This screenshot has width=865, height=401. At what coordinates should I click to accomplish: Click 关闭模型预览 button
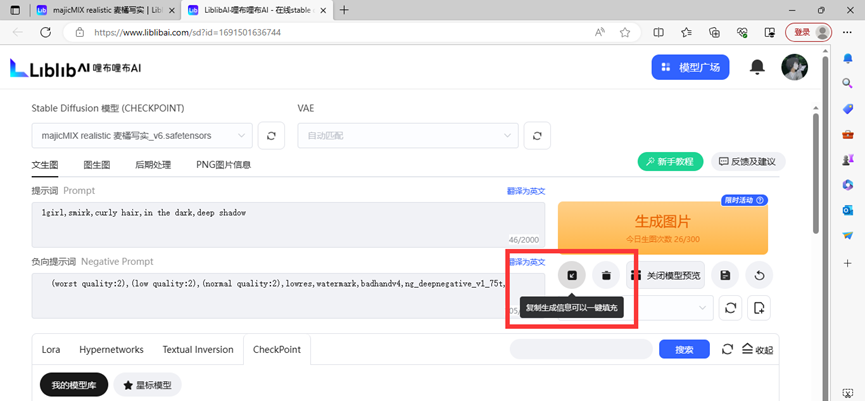[665, 275]
